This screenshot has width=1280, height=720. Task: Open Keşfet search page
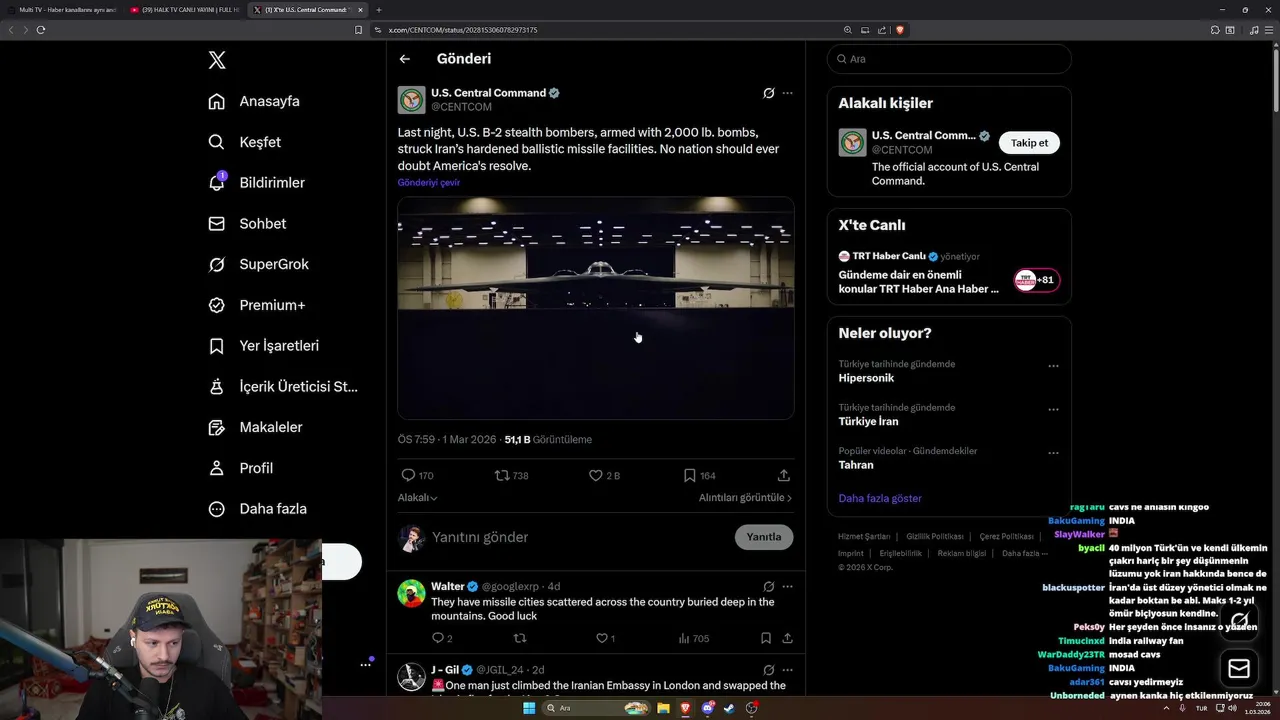(245, 142)
